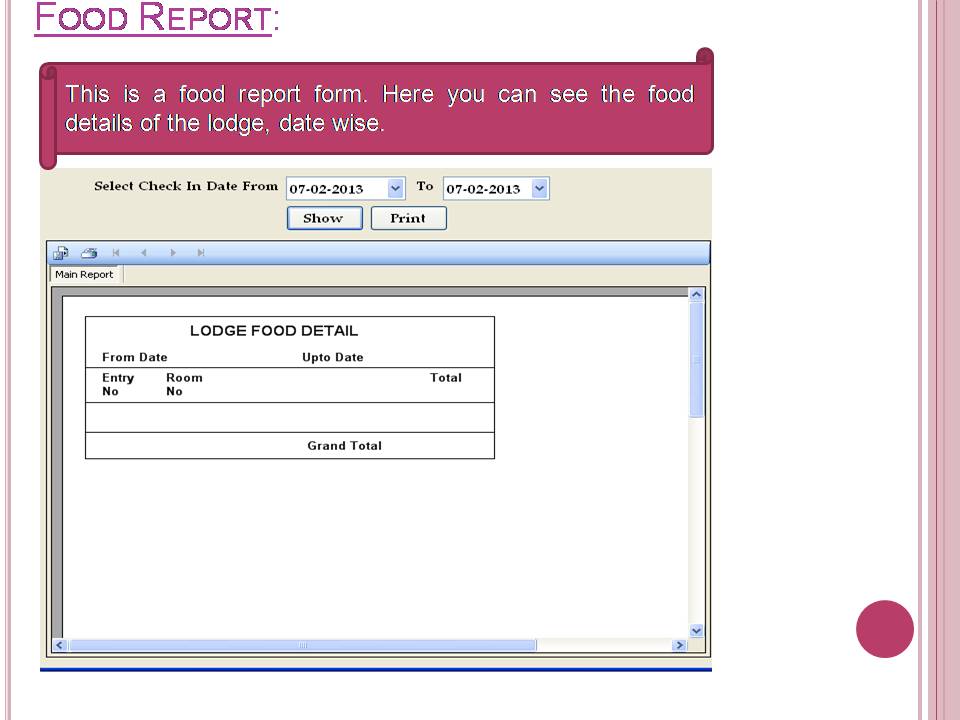Image resolution: width=960 pixels, height=720 pixels.
Task: Open the To date dropdown arrow
Action: (x=539, y=189)
